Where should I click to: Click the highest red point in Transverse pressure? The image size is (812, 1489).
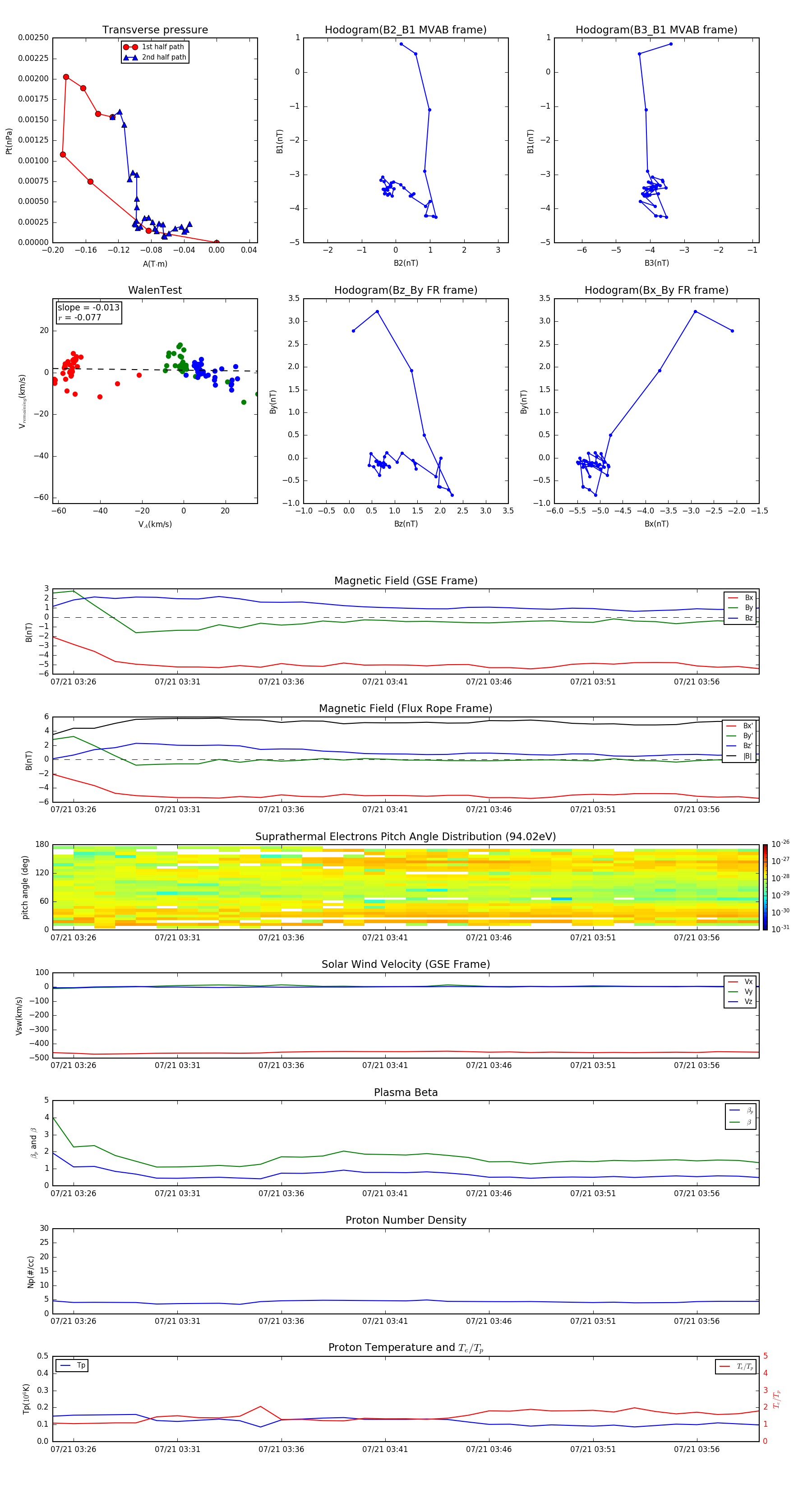point(66,77)
